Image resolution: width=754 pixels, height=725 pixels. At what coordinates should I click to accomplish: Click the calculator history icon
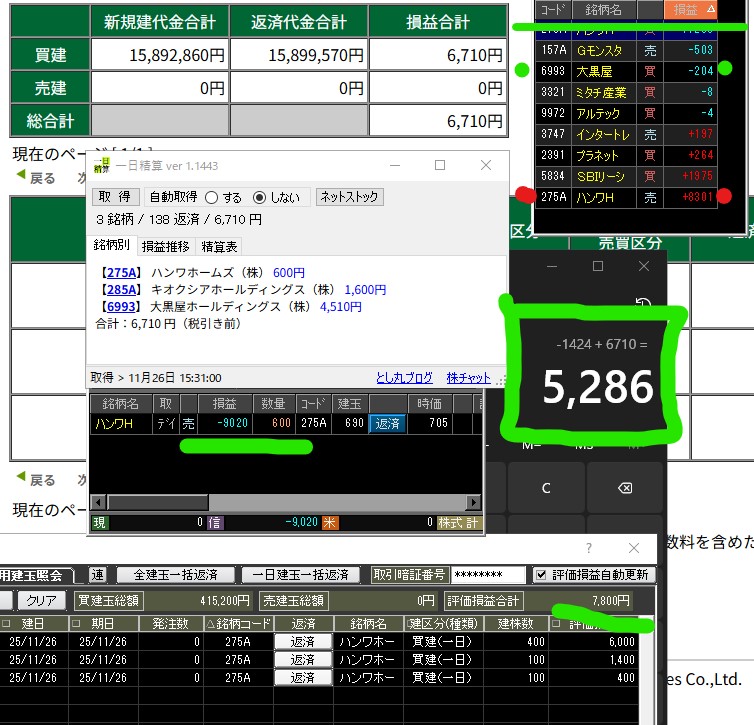click(x=645, y=305)
